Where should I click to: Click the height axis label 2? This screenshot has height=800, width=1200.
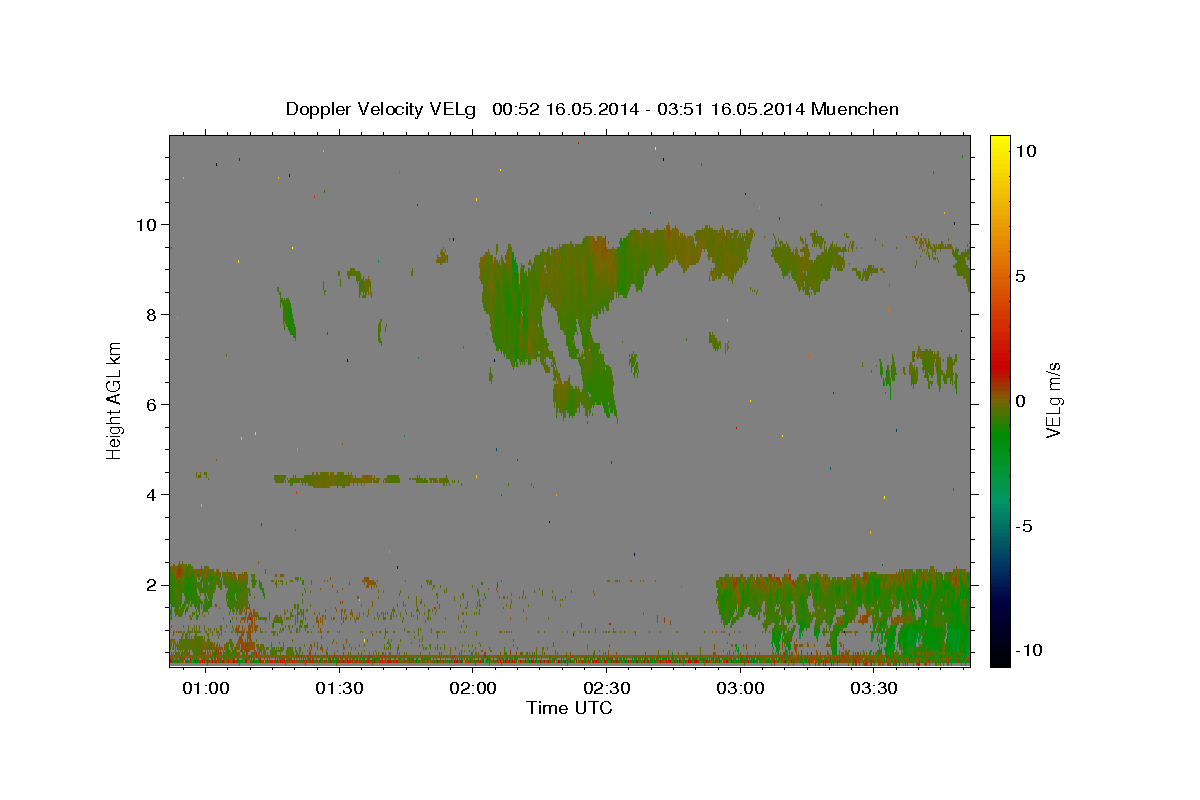pyautogui.click(x=152, y=584)
